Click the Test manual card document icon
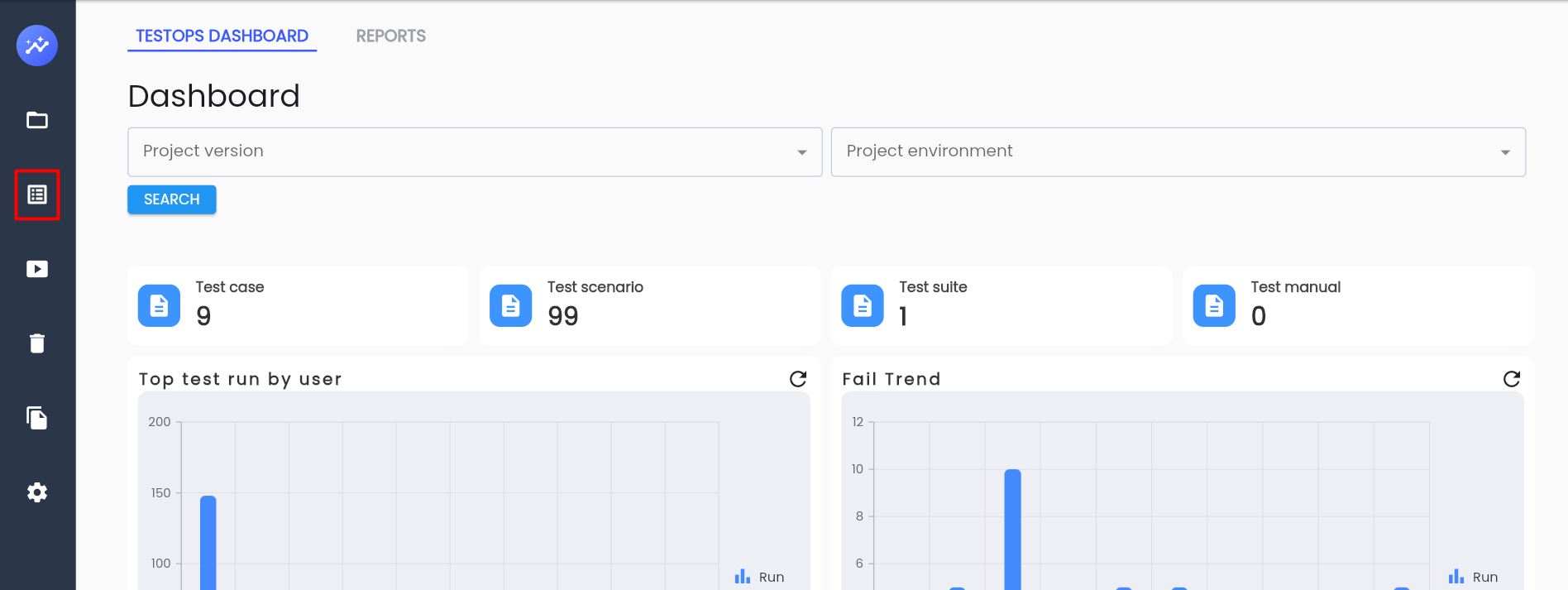Image resolution: width=1568 pixels, height=590 pixels. (1214, 305)
